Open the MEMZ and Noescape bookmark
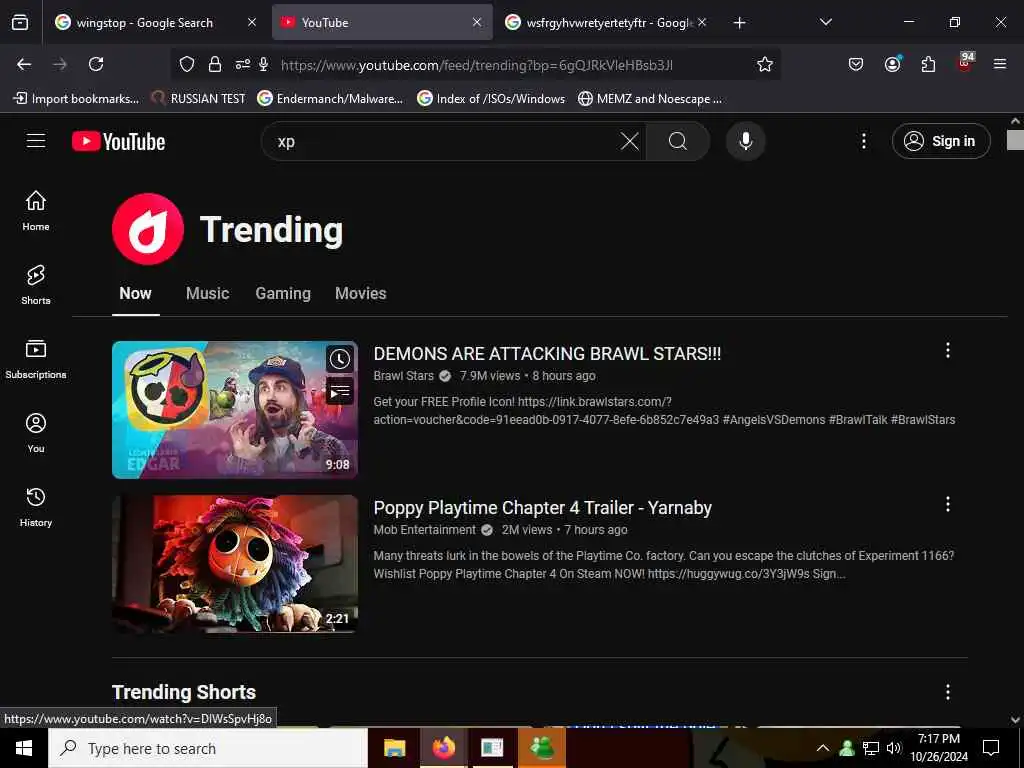 click(650, 99)
